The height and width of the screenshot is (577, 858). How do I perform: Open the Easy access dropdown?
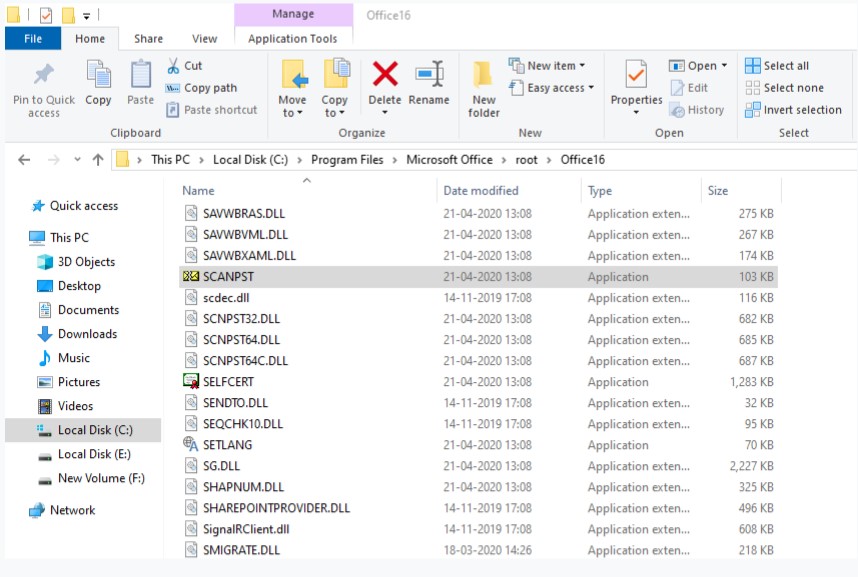[551, 88]
